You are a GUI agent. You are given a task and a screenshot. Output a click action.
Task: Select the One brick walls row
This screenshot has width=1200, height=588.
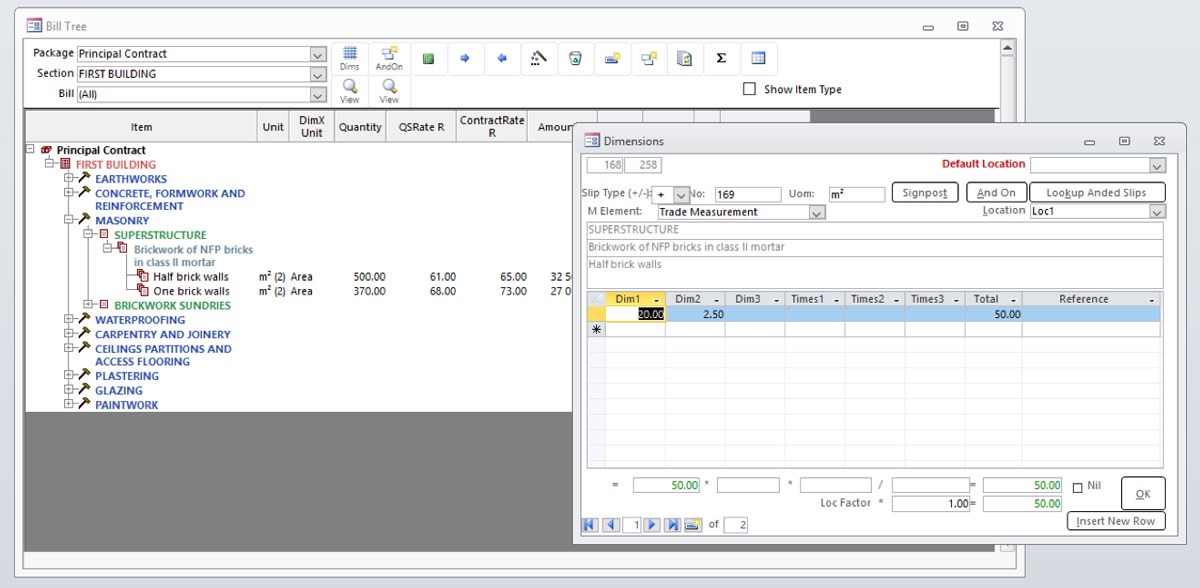pyautogui.click(x=191, y=291)
